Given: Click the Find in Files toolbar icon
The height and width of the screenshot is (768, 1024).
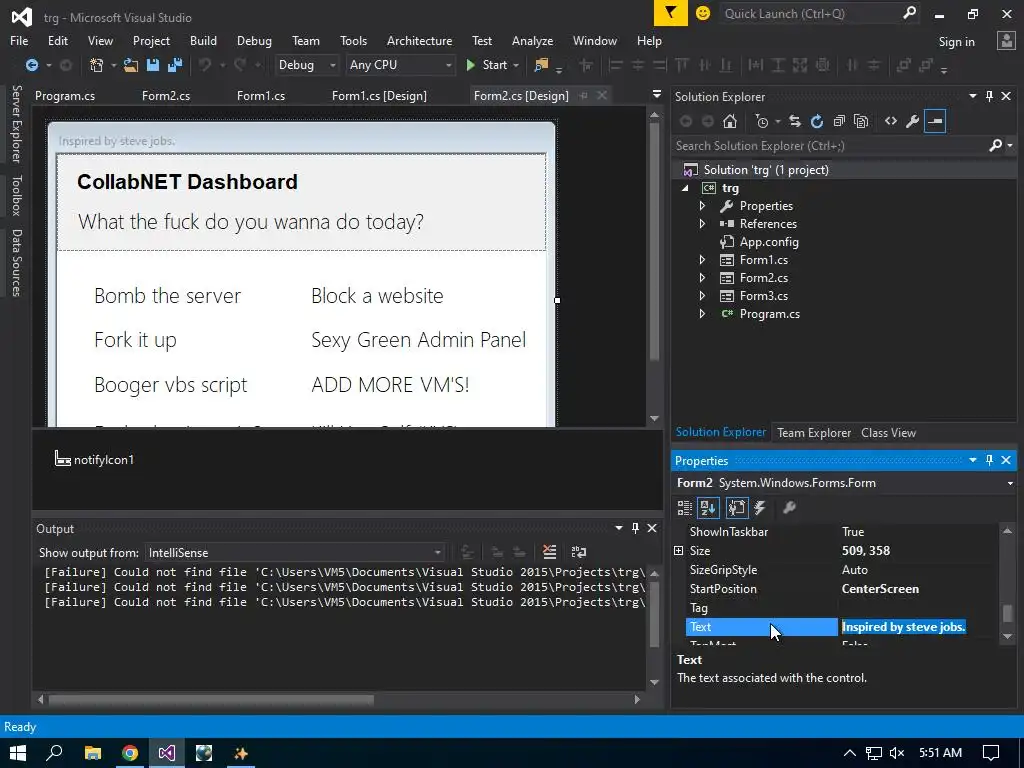Looking at the screenshot, I should point(541,65).
